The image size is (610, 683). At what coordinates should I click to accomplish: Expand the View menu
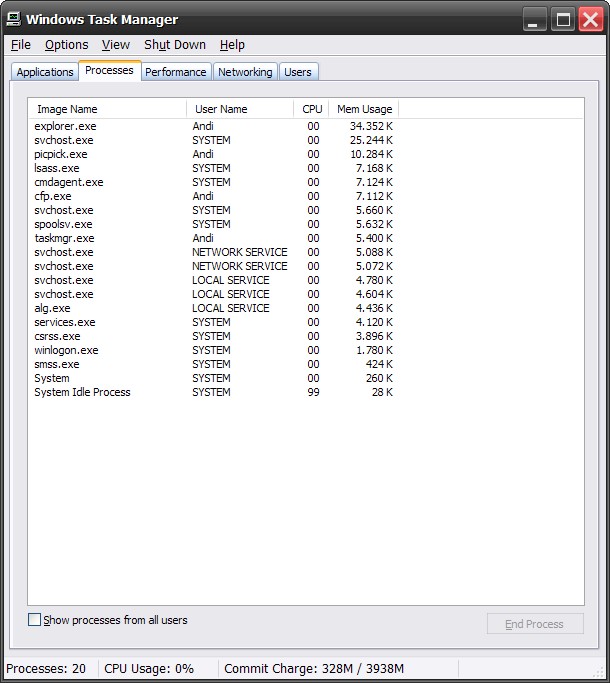(116, 45)
